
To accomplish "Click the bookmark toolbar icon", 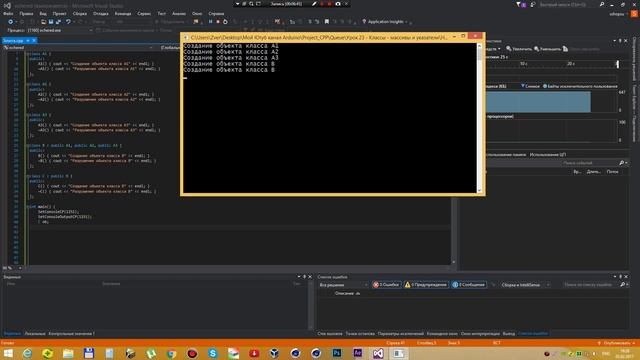I will click(x=327, y=22).
